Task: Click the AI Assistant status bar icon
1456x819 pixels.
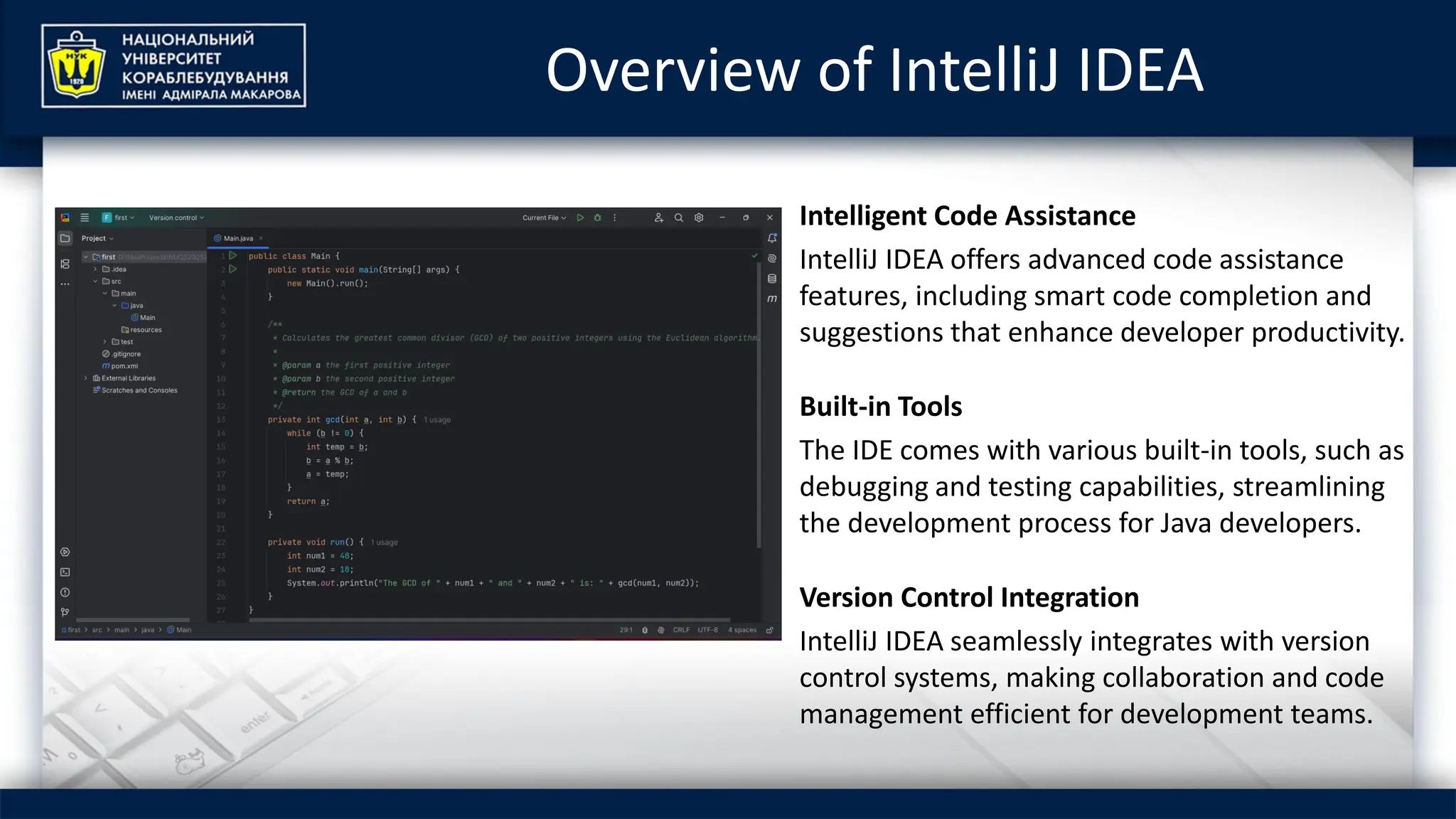Action: tap(661, 630)
